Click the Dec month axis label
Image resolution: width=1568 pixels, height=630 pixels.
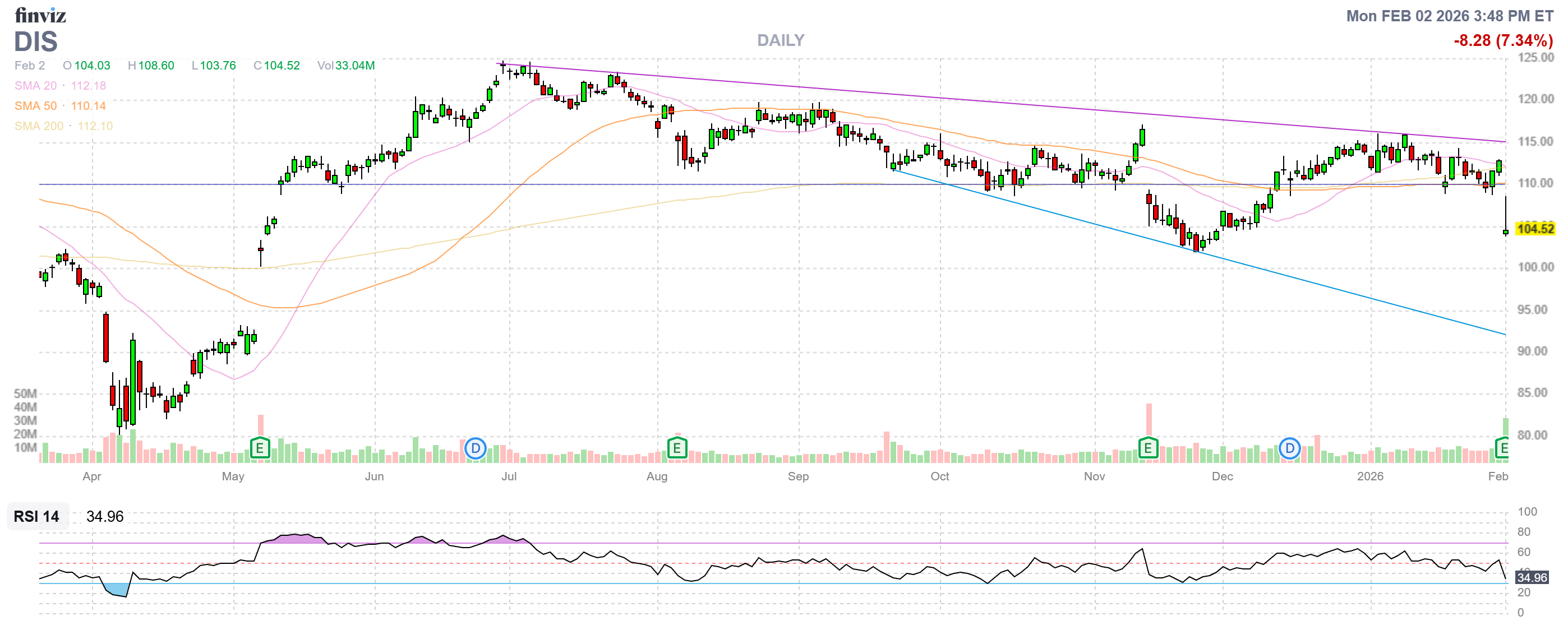pos(1221,476)
